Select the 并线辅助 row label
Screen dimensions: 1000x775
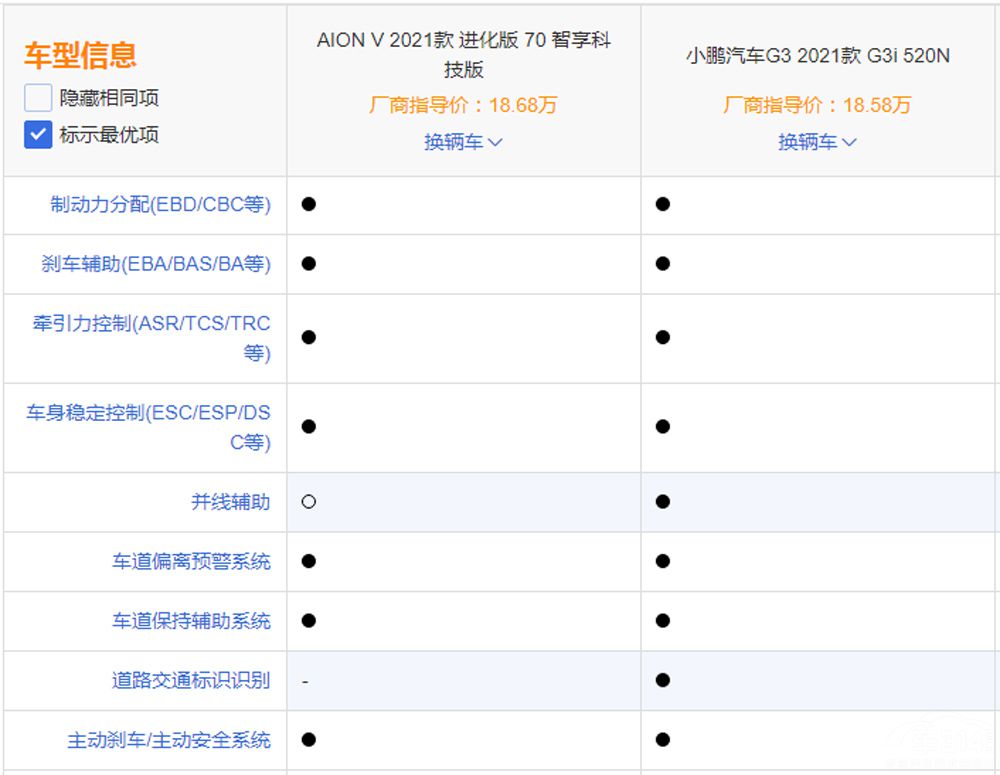pos(230,502)
